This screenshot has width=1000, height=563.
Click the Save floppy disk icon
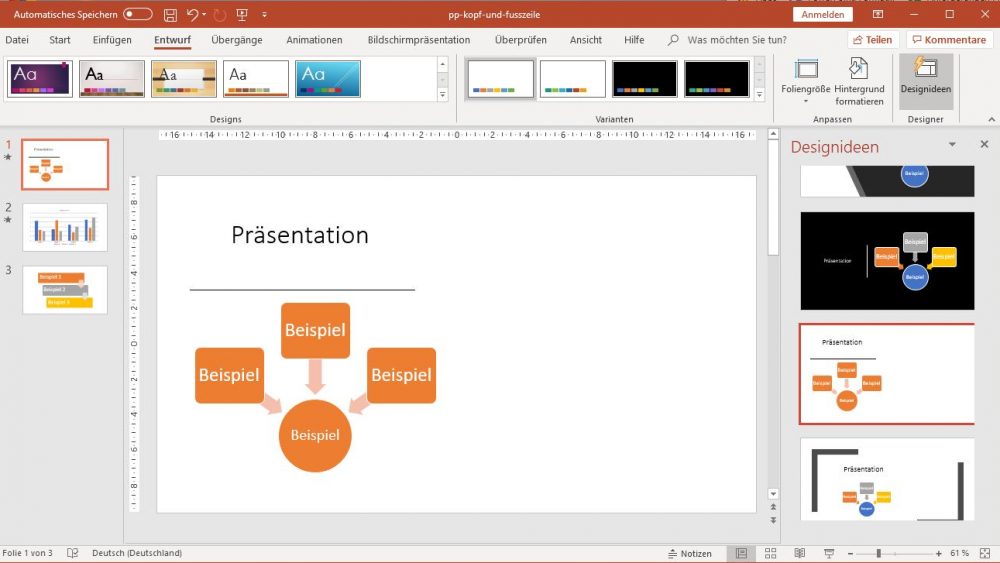point(170,15)
